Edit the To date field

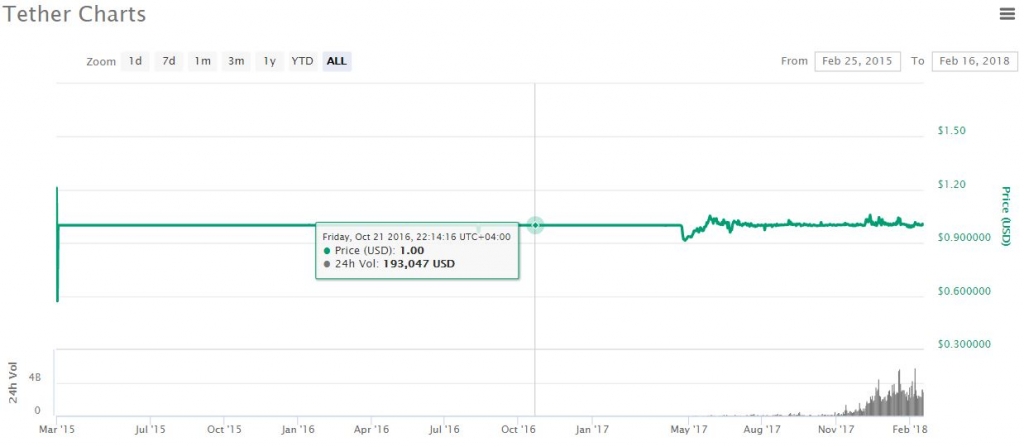pyautogui.click(x=974, y=61)
